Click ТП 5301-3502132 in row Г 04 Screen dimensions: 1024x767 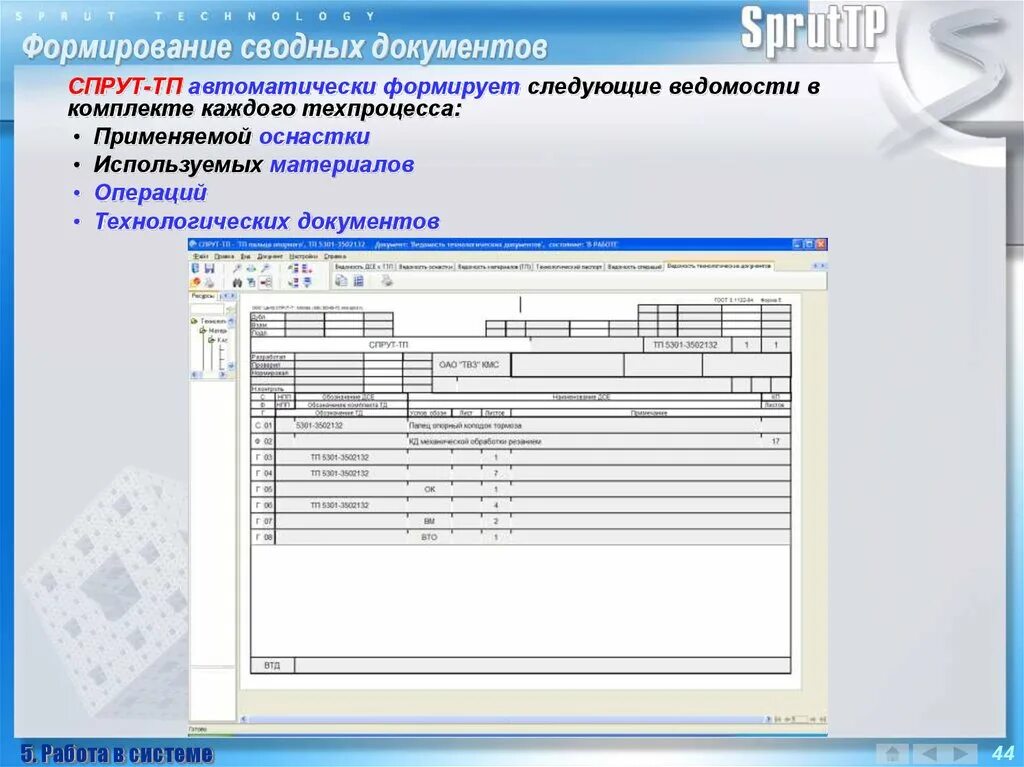340,473
